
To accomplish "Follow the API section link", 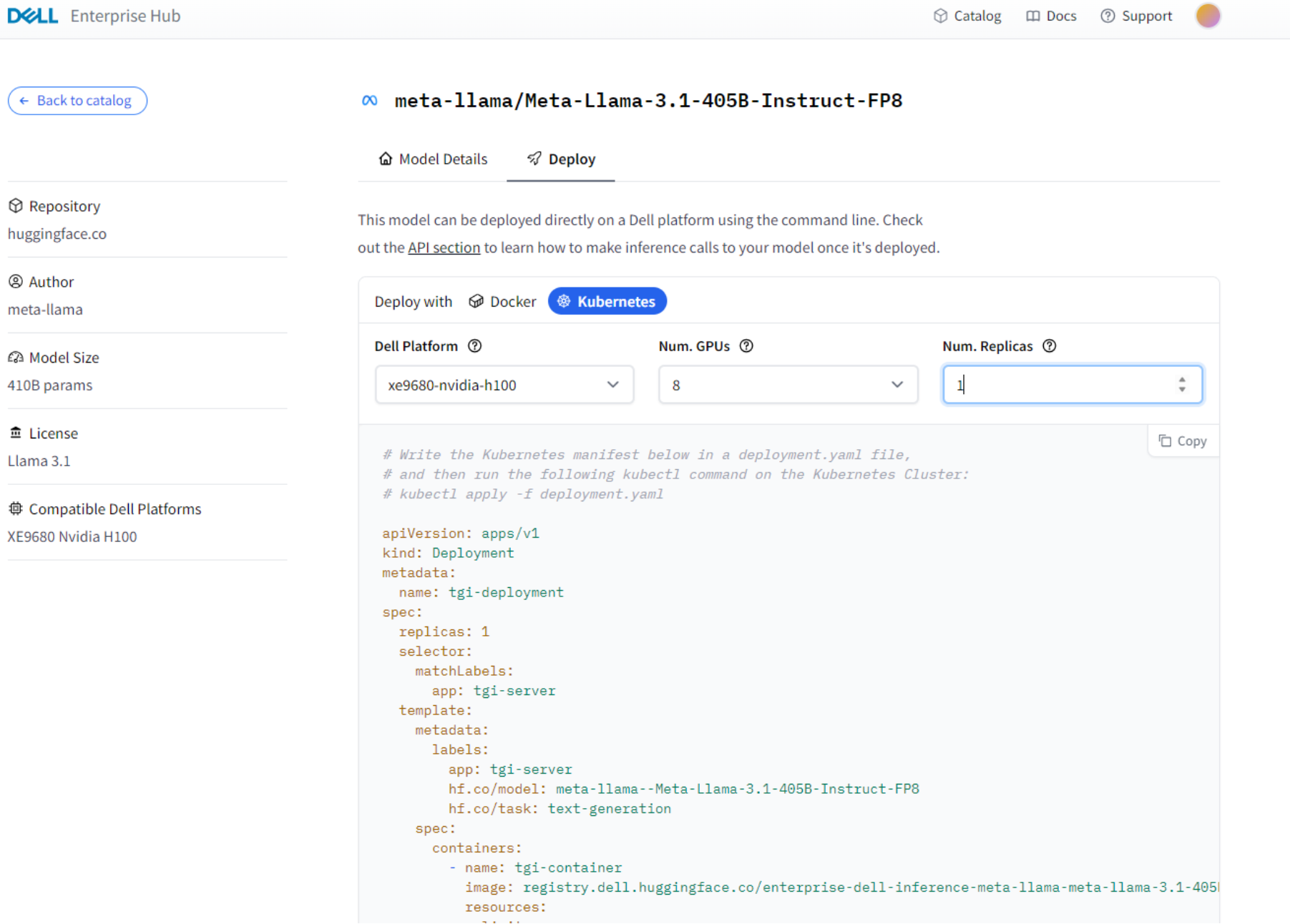I will point(444,247).
